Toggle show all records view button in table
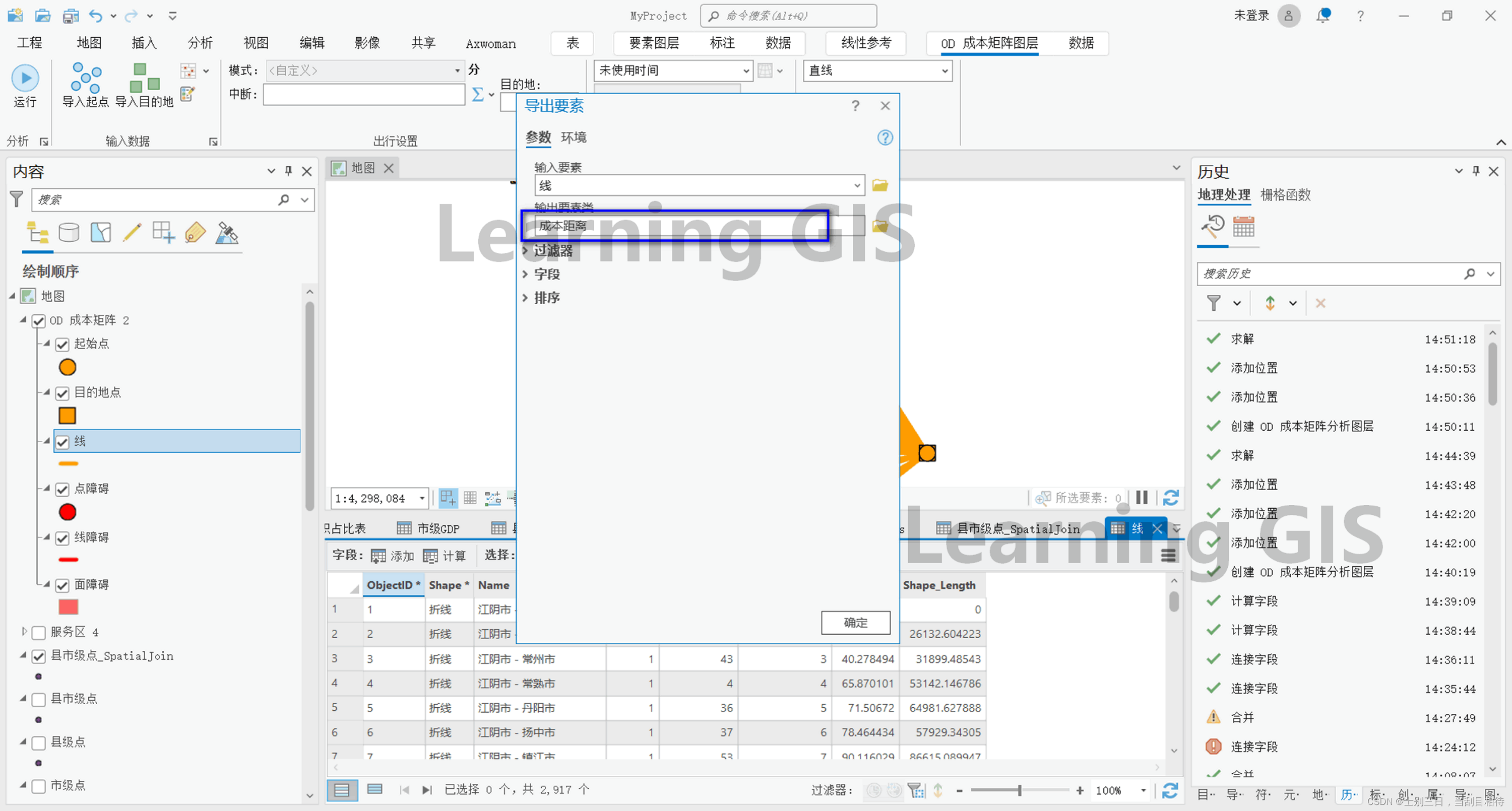The width and height of the screenshot is (1512, 811). (x=342, y=790)
